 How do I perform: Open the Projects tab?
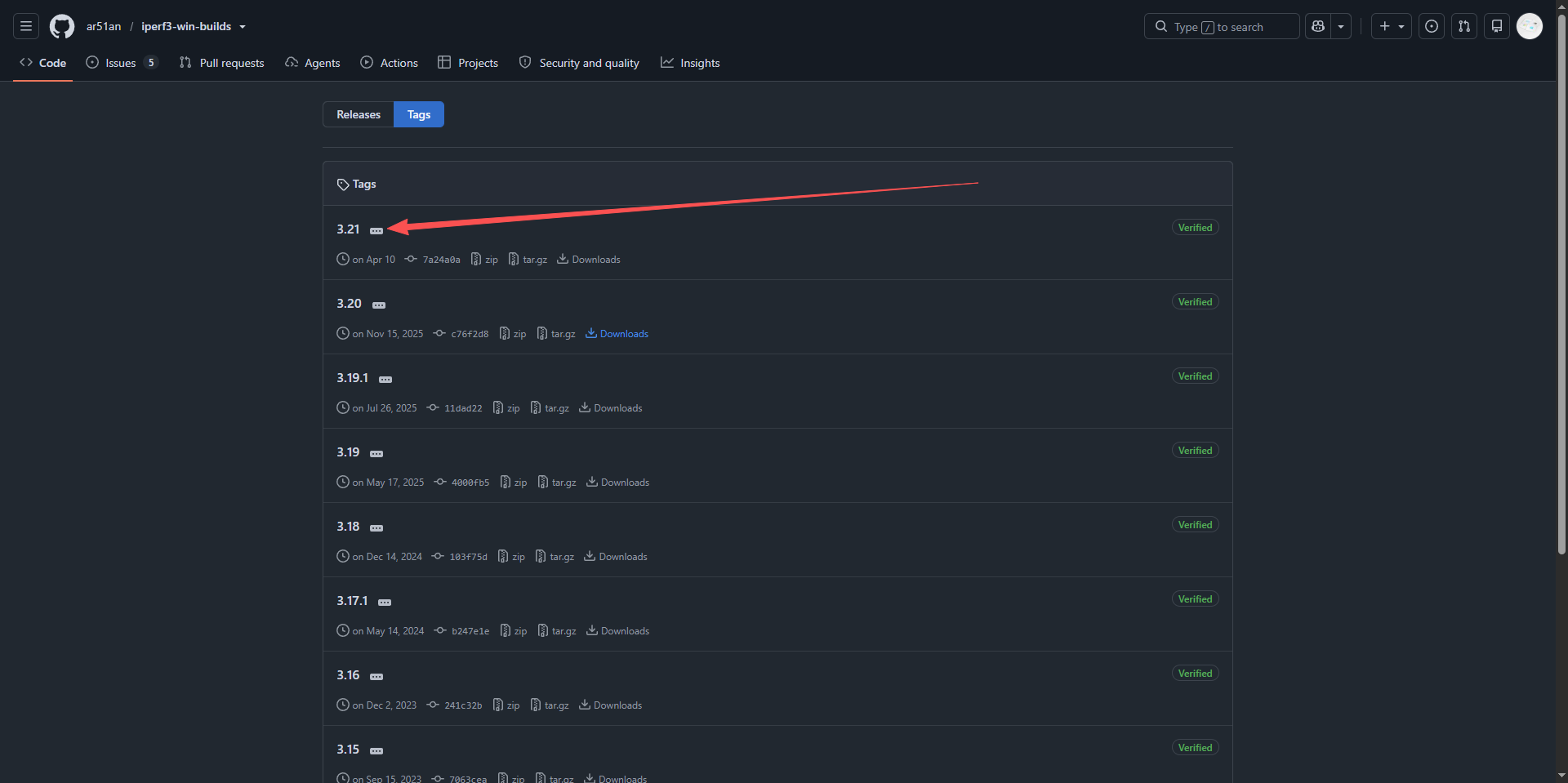468,63
